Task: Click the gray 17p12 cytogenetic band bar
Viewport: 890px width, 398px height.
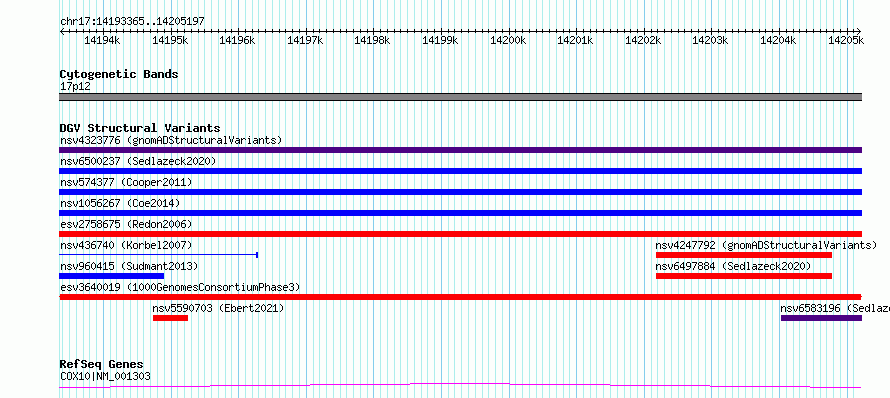Action: [460, 97]
